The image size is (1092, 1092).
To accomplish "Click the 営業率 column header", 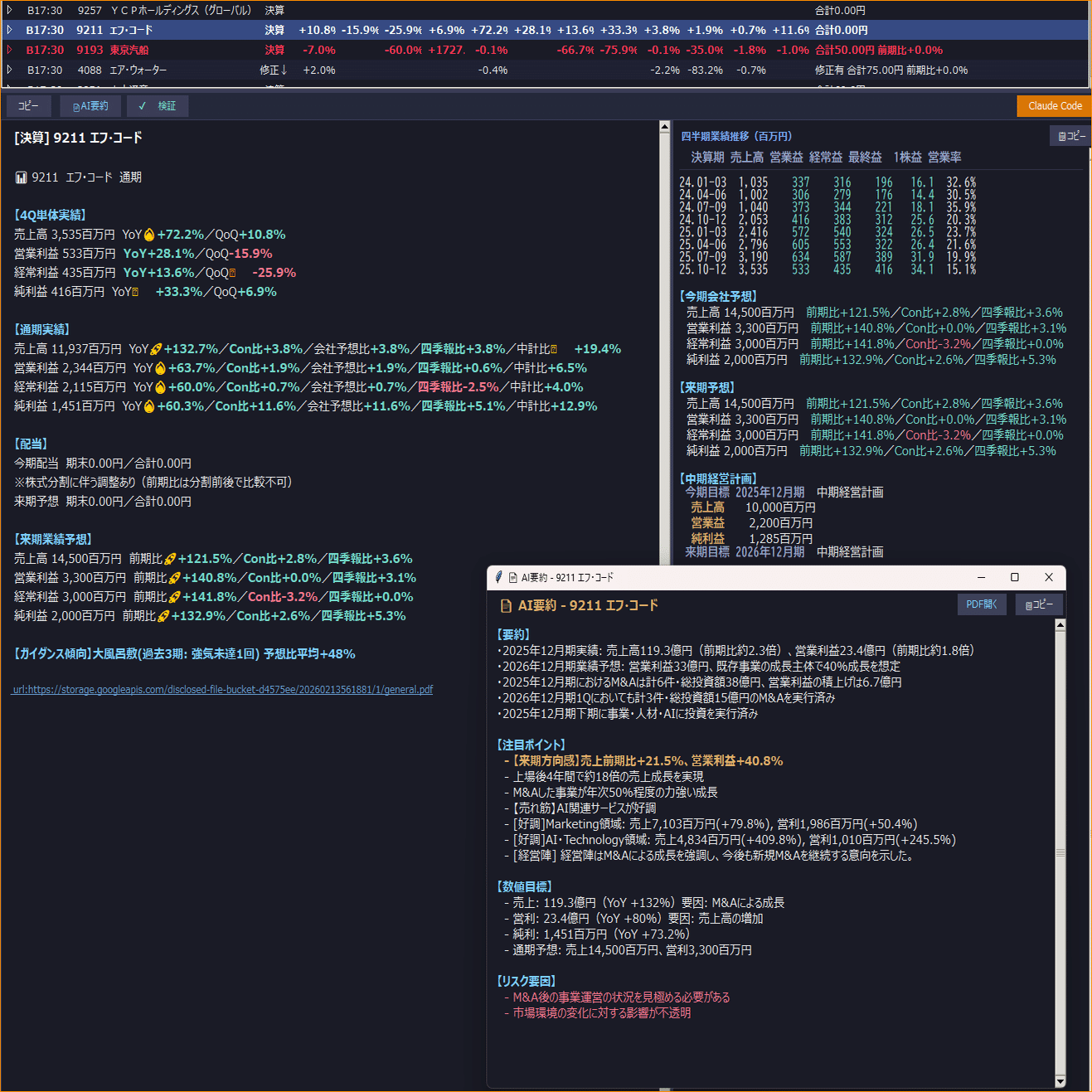I will point(944,157).
